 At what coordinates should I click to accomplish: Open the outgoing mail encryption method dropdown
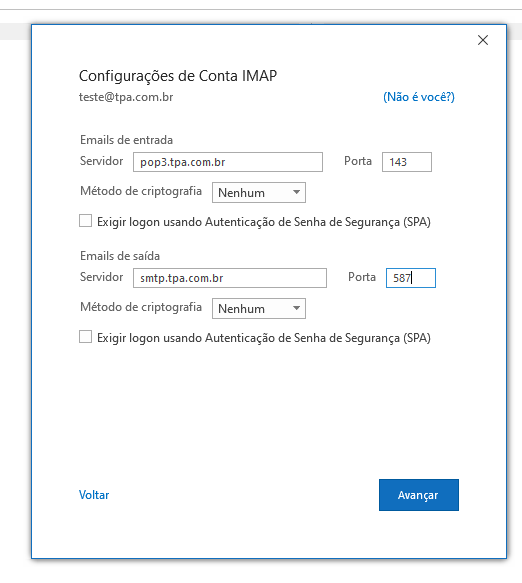pyautogui.click(x=259, y=309)
